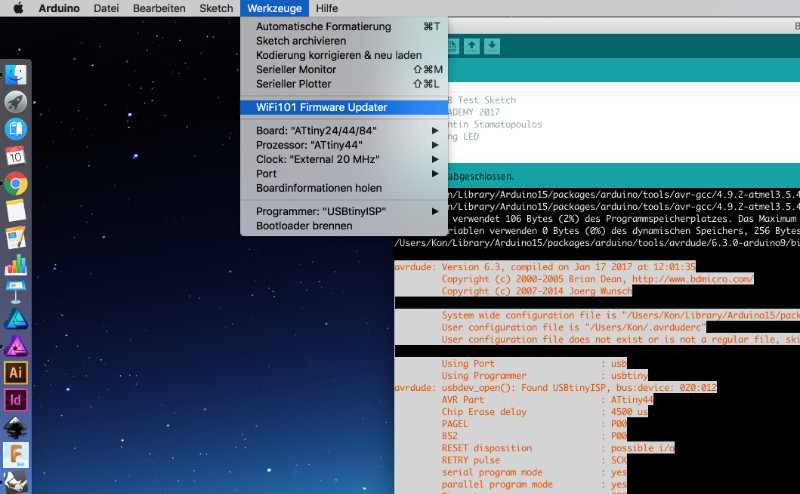
Task: Click "RESET disposition" line in console
Action: tap(558, 448)
